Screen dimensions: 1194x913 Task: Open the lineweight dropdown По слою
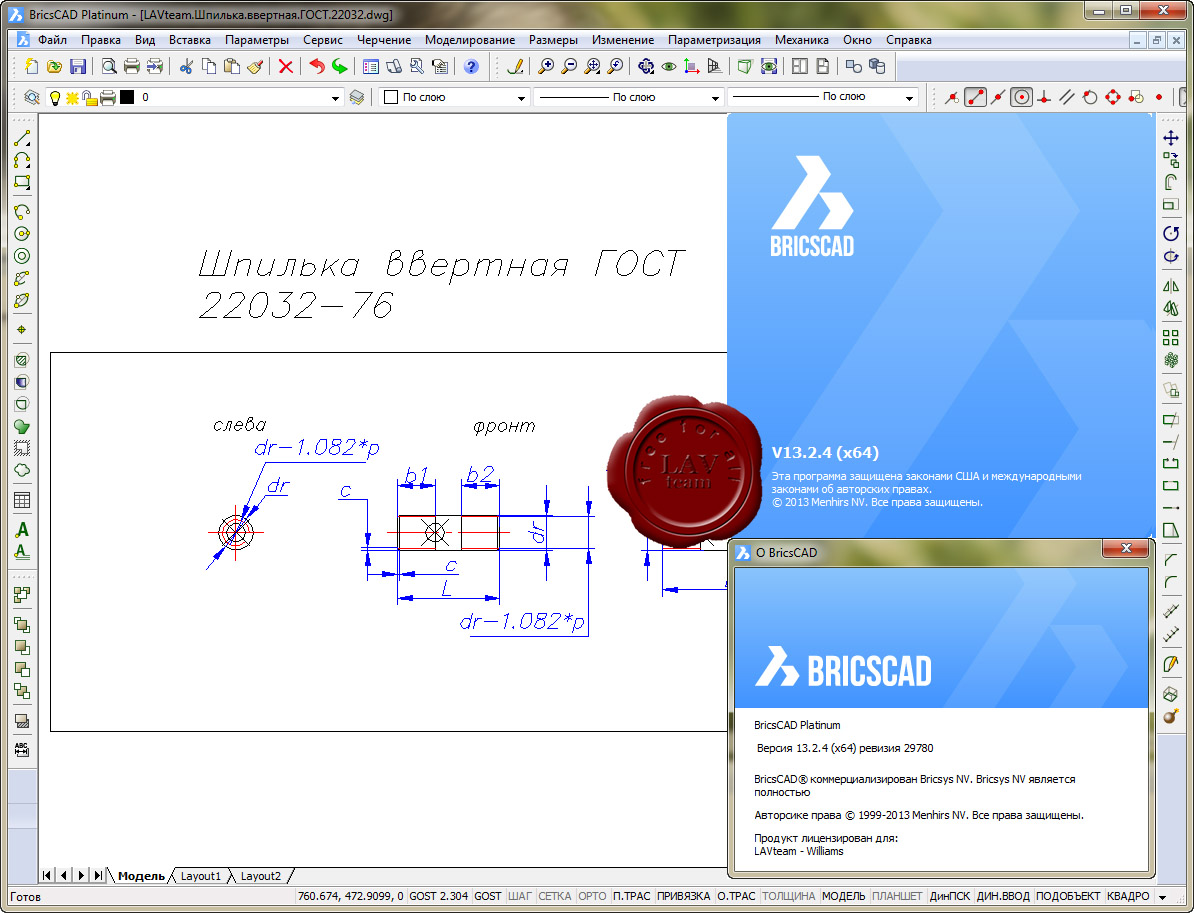823,97
